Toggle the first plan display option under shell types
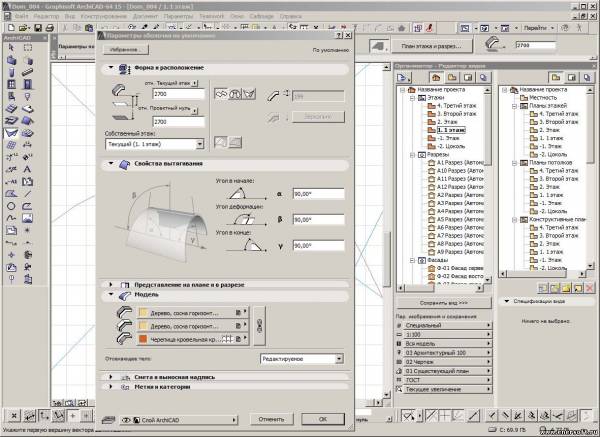Screen dimensions: 600x437 221,142
